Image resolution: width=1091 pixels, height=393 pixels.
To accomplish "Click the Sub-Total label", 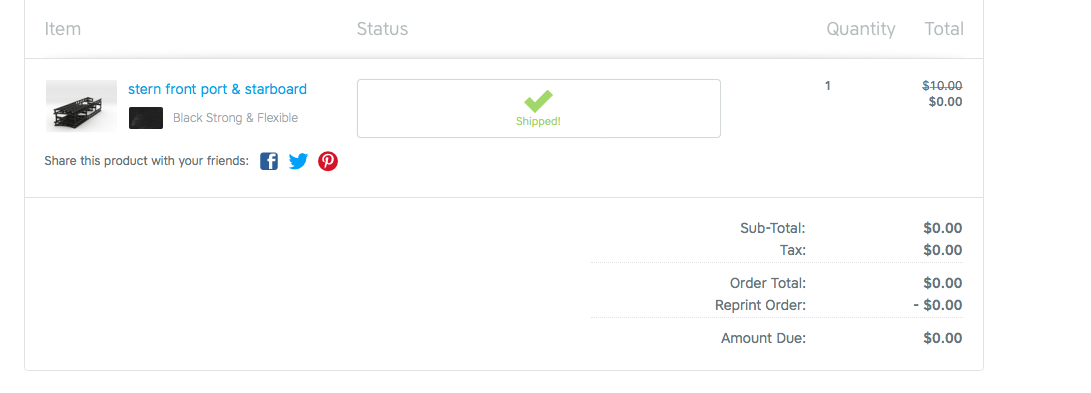I will click(772, 228).
